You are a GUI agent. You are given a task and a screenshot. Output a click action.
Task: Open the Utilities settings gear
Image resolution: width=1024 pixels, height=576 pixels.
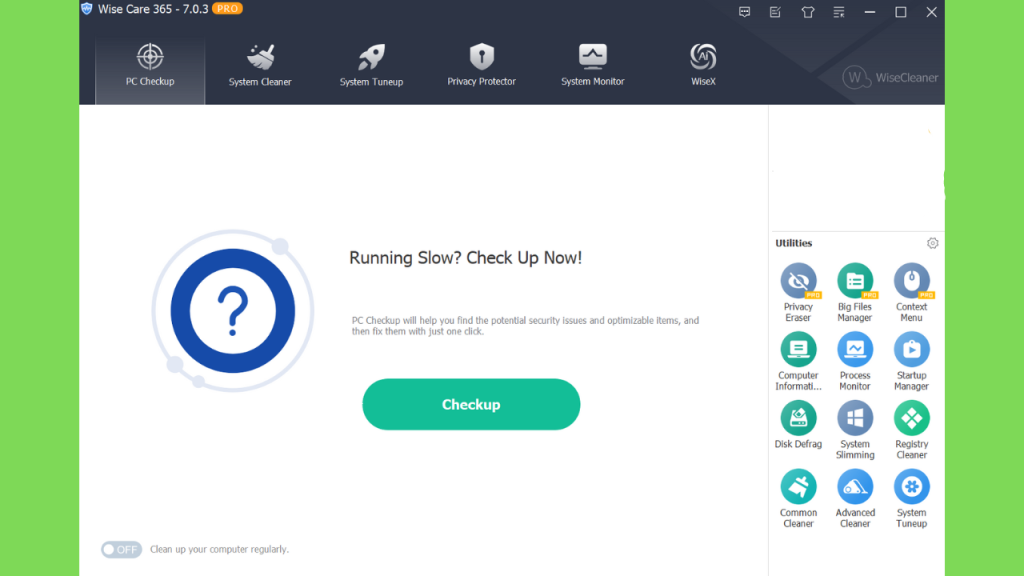tap(932, 243)
